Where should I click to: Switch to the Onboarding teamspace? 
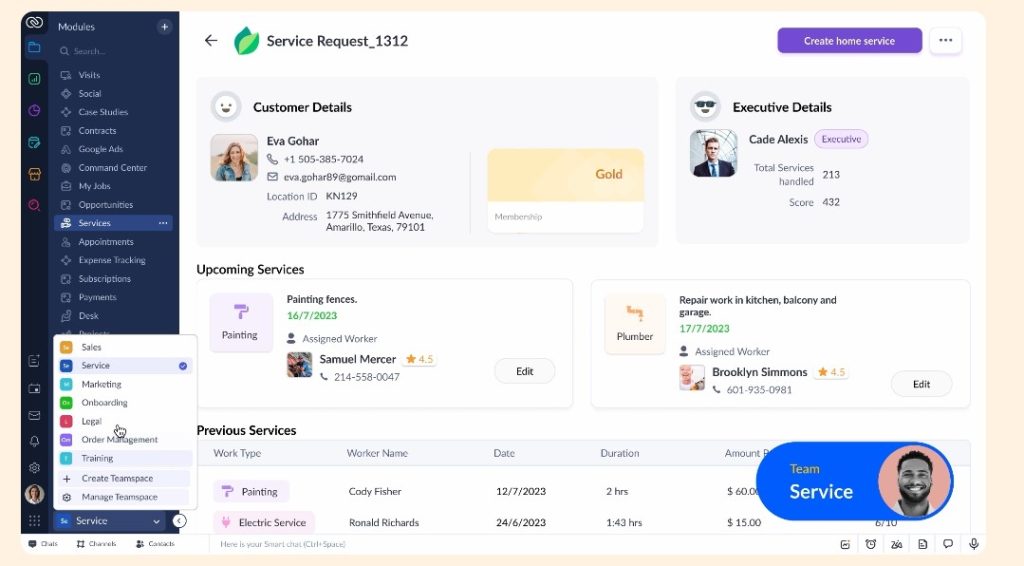point(124,403)
